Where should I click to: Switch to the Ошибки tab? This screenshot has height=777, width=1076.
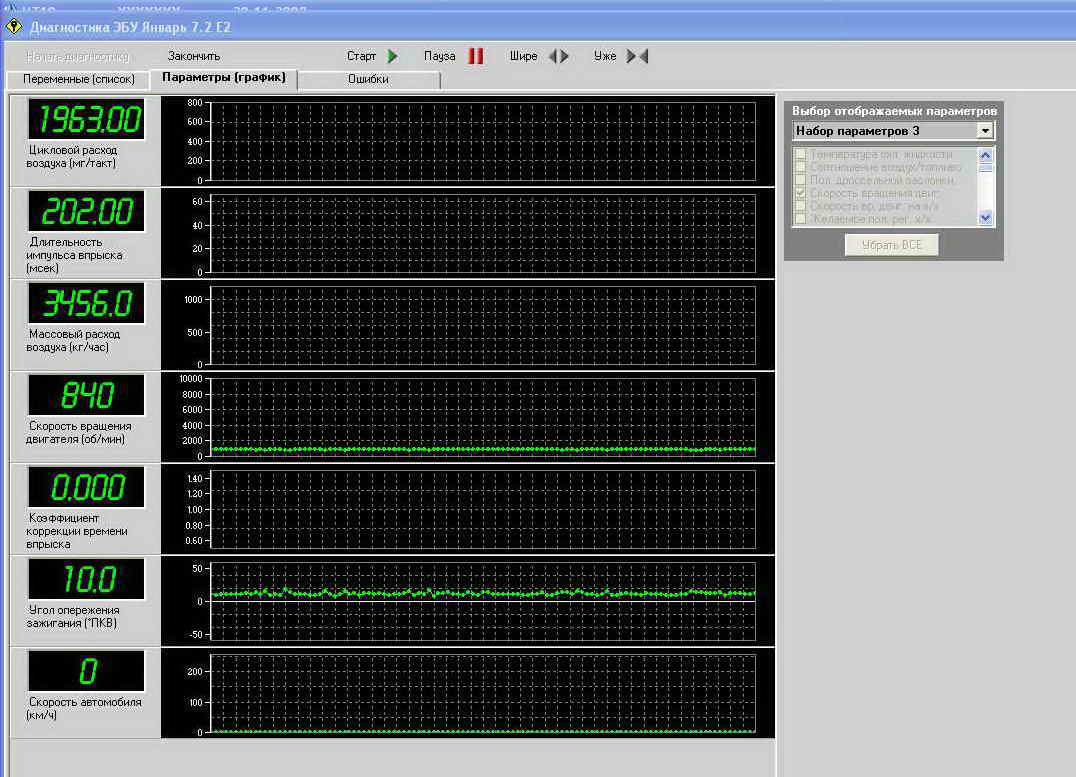point(369,80)
